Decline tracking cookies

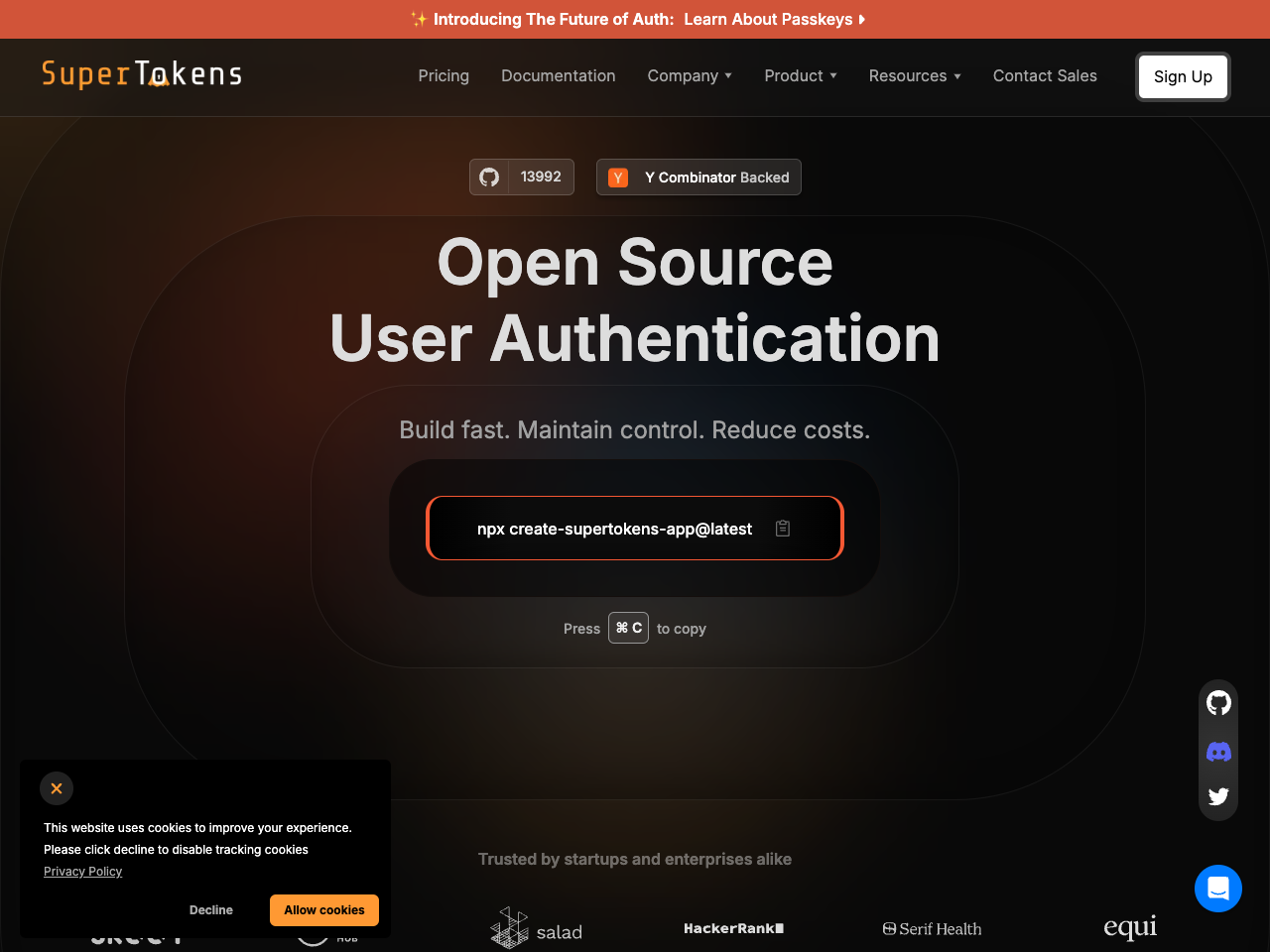211,910
